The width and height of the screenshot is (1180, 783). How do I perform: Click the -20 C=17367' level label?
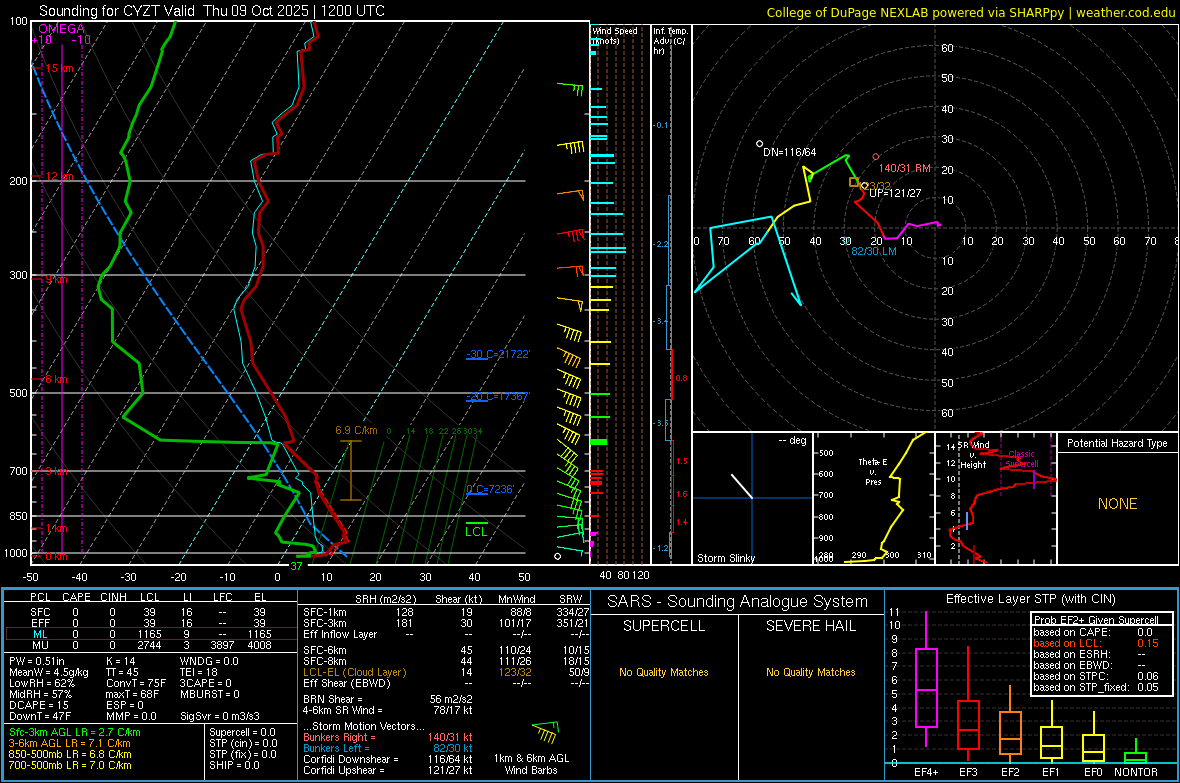pyautogui.click(x=498, y=396)
